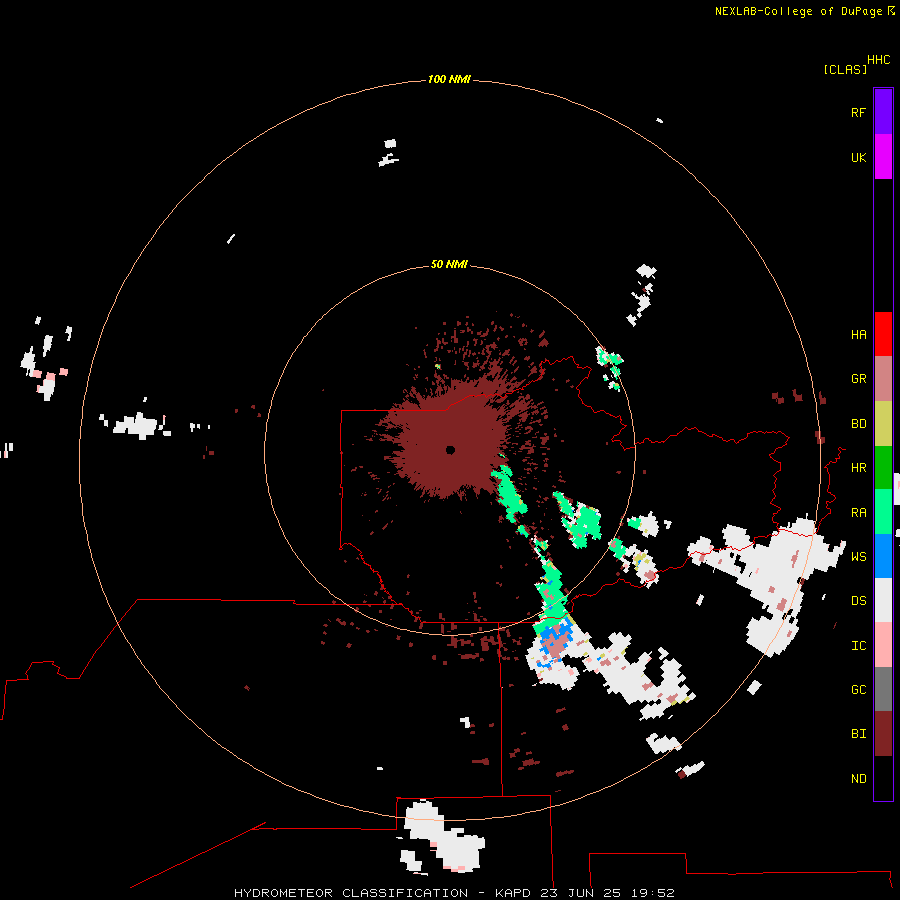The height and width of the screenshot is (900, 900).
Task: Click the WS legend label
Action: (x=858, y=556)
